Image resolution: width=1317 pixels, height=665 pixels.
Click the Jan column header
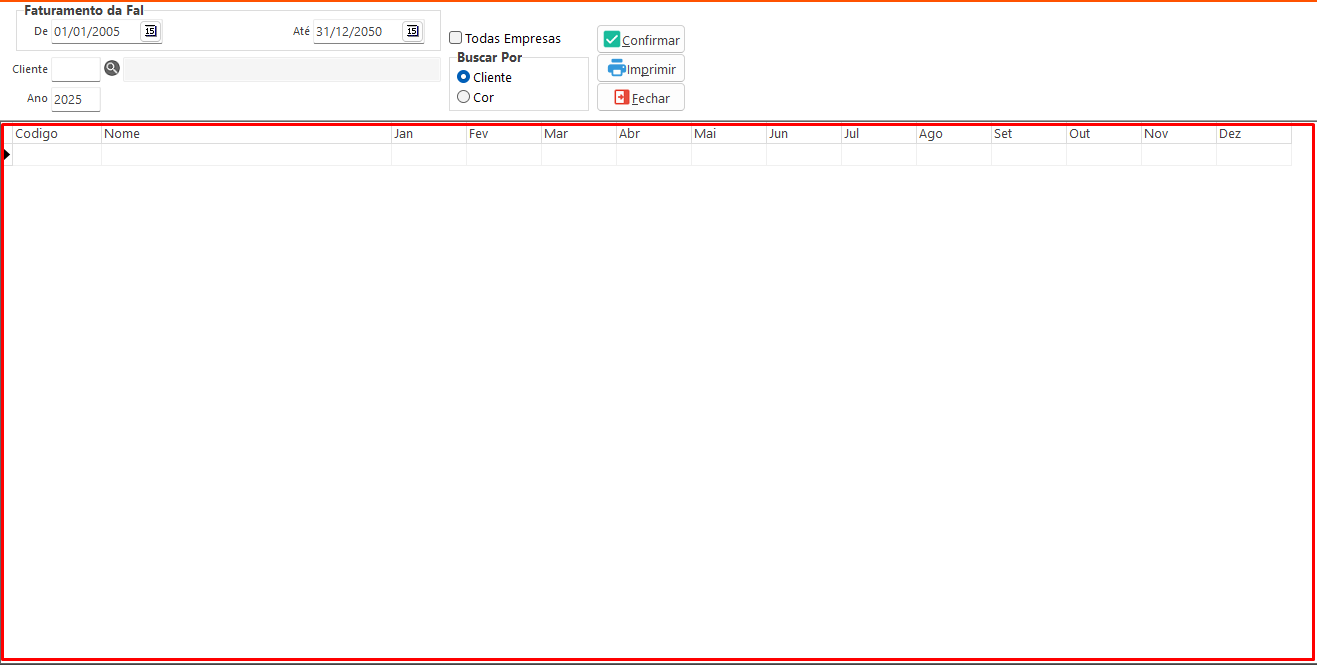(x=429, y=134)
